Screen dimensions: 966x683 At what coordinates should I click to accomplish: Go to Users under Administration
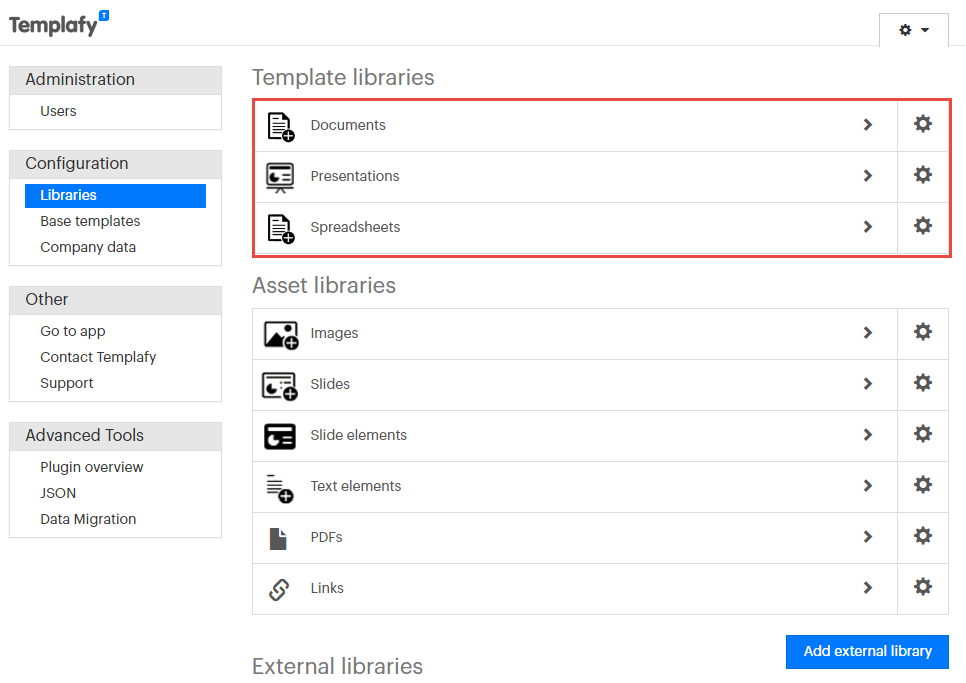(x=58, y=112)
